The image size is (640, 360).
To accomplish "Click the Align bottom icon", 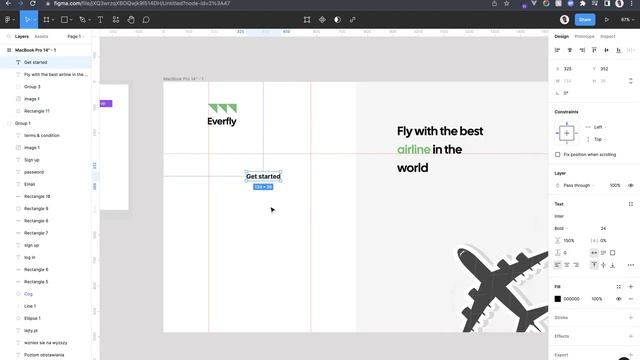I will pos(619,50).
